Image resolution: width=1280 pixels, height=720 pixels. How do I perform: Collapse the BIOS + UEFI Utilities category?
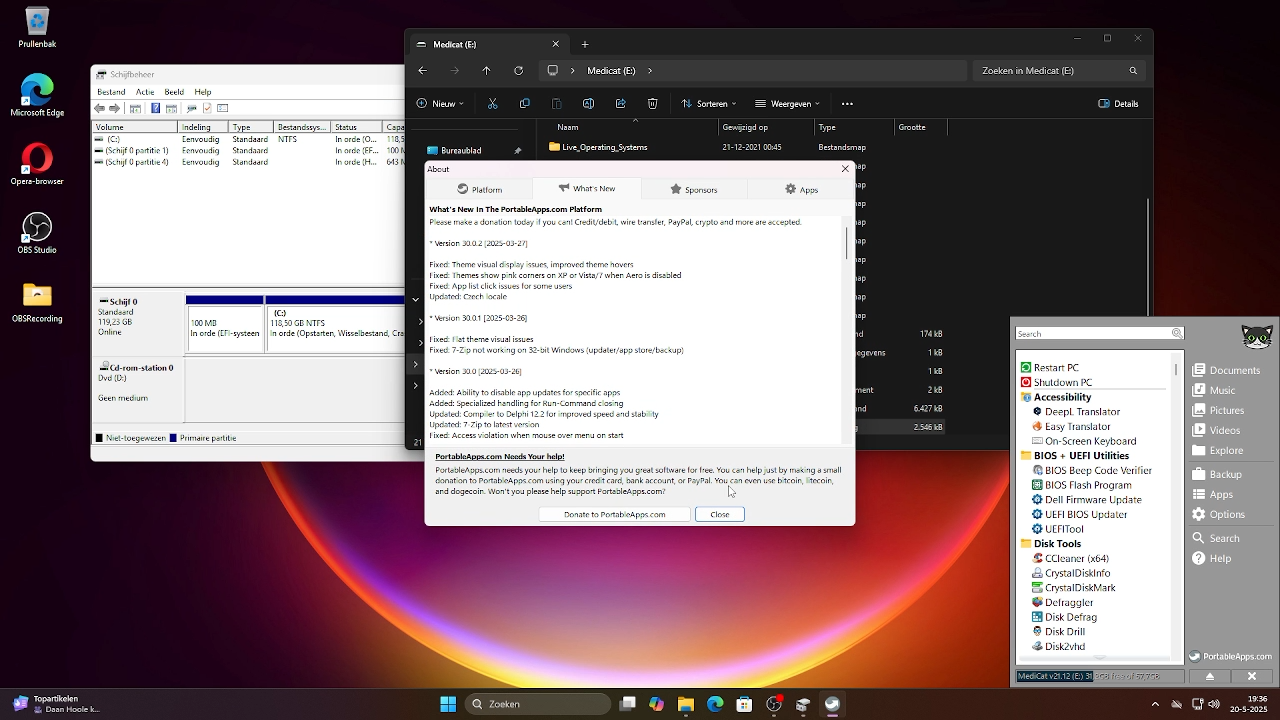1074,455
